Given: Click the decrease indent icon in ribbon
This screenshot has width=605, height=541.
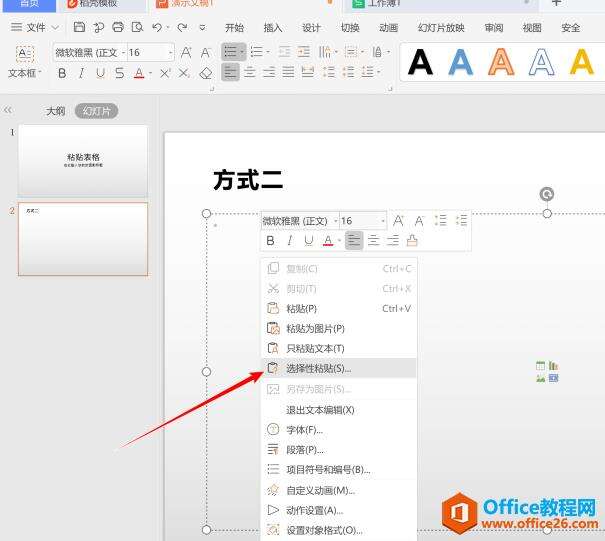Looking at the screenshot, I should click(284, 52).
